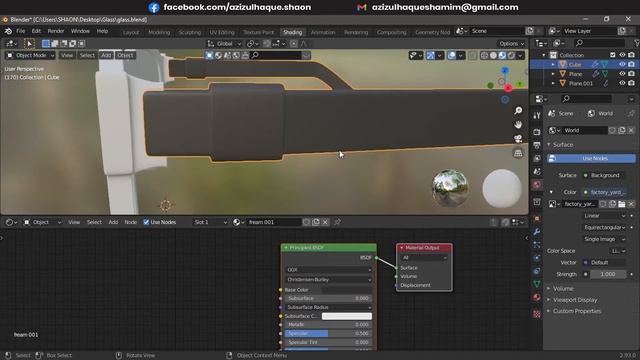
Task: Open the Scene properties tab icon
Action: pyautogui.click(x=537, y=171)
